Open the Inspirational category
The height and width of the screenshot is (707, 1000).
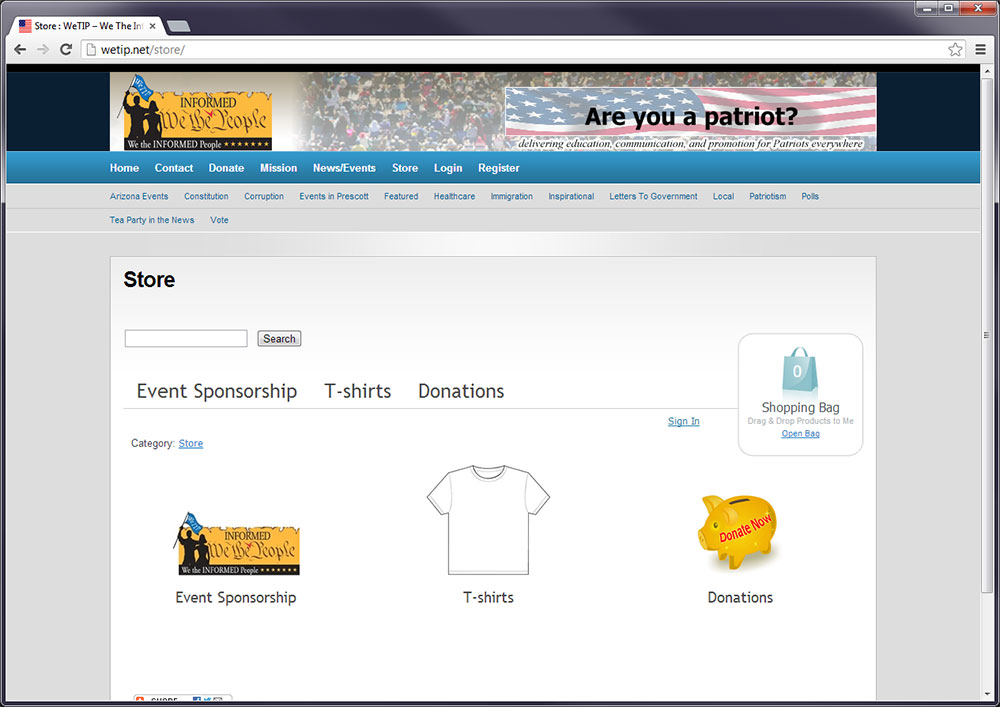tap(571, 196)
